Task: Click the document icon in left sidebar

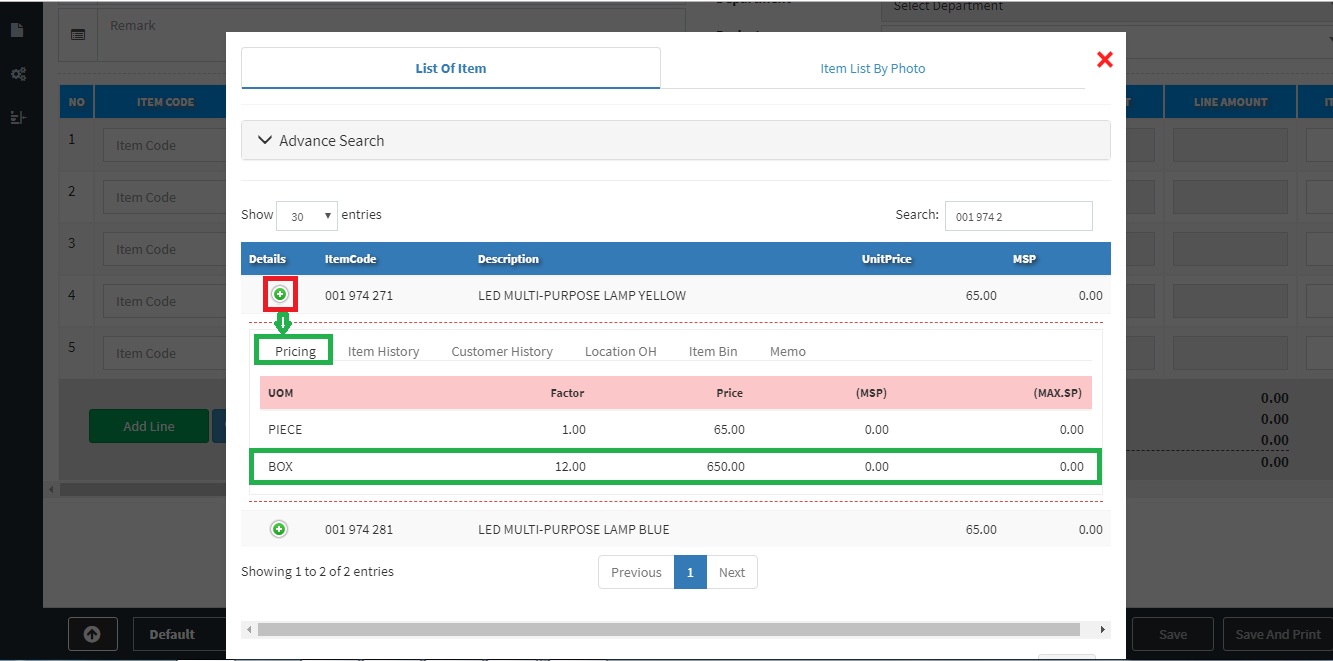Action: tap(17, 30)
